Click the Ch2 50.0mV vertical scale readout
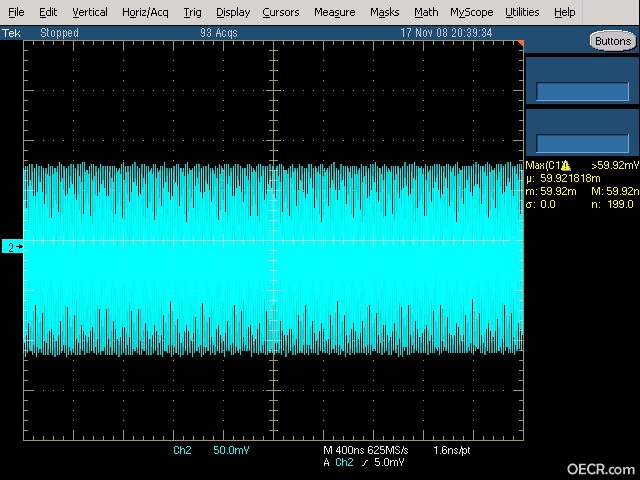Screen dimensions: 640x480 click(x=211, y=450)
